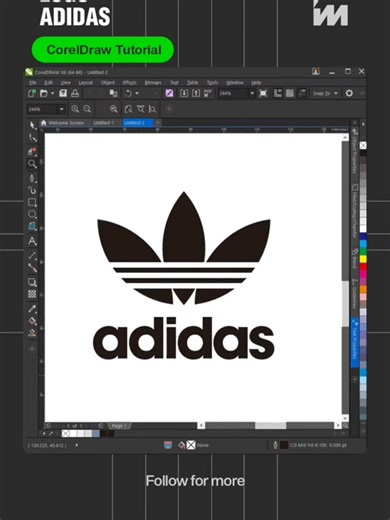
Task: Select the Drop Shadow effects tool
Action: [32, 282]
